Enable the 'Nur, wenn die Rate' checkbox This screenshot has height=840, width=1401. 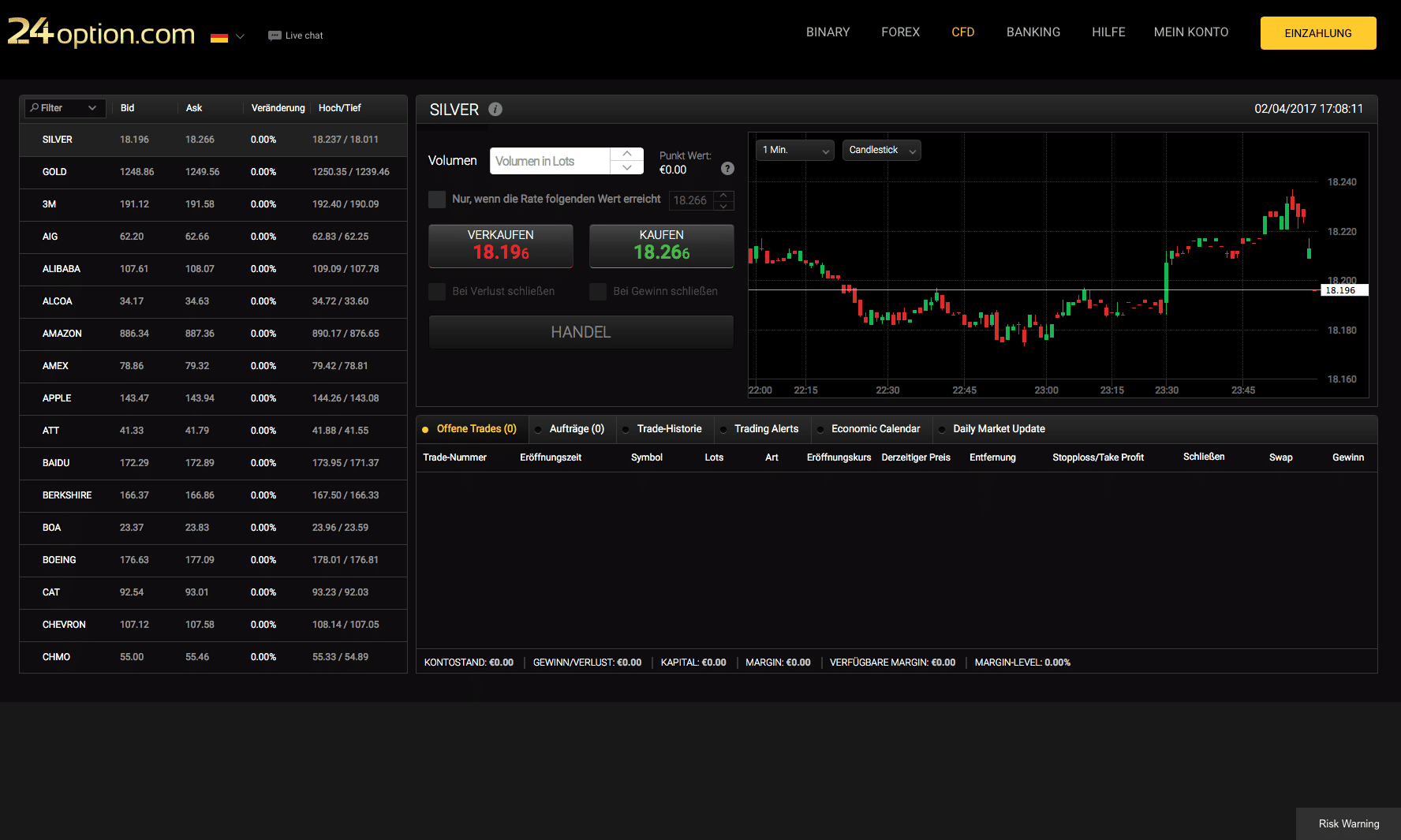pyautogui.click(x=437, y=200)
